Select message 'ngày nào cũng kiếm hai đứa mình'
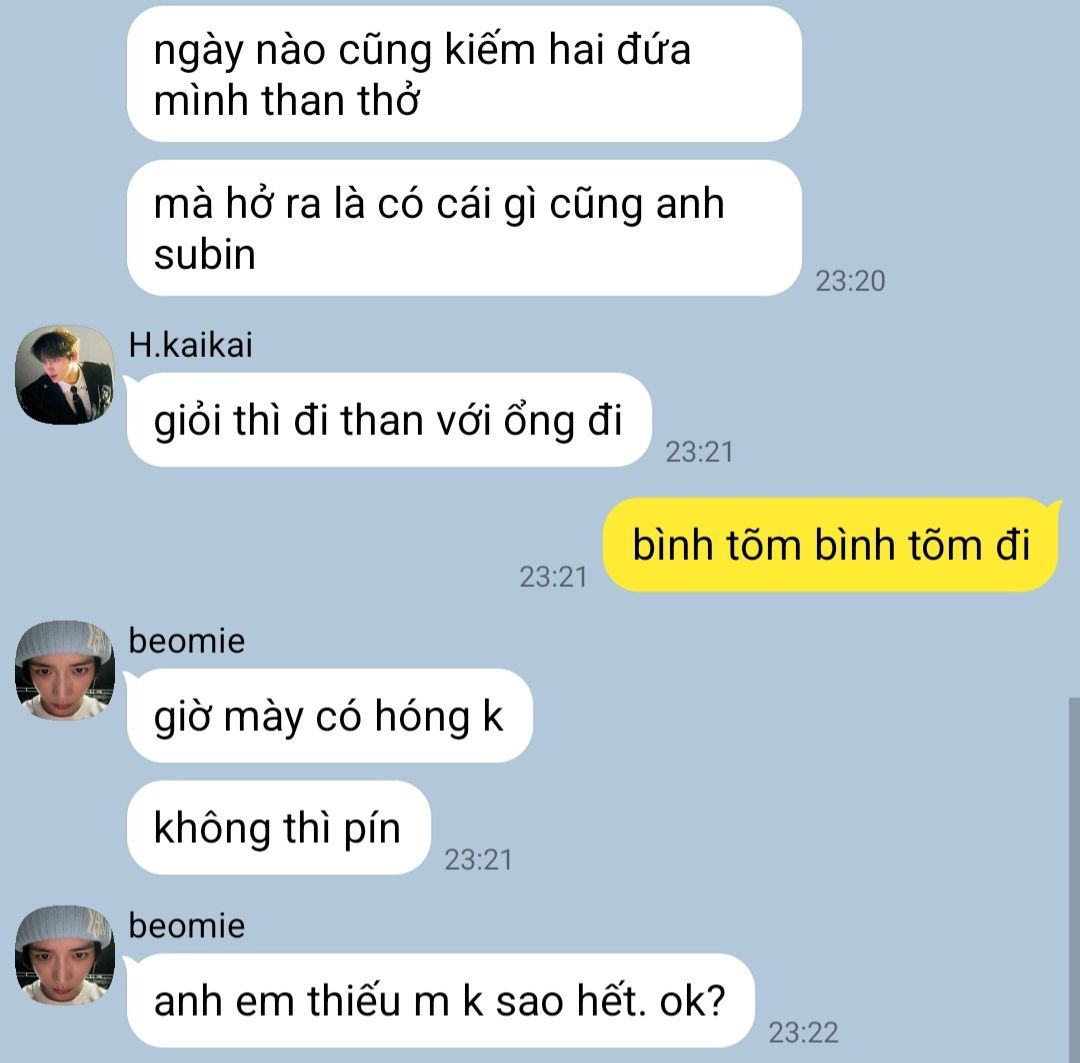This screenshot has height=1063, width=1080. pyautogui.click(x=464, y=74)
